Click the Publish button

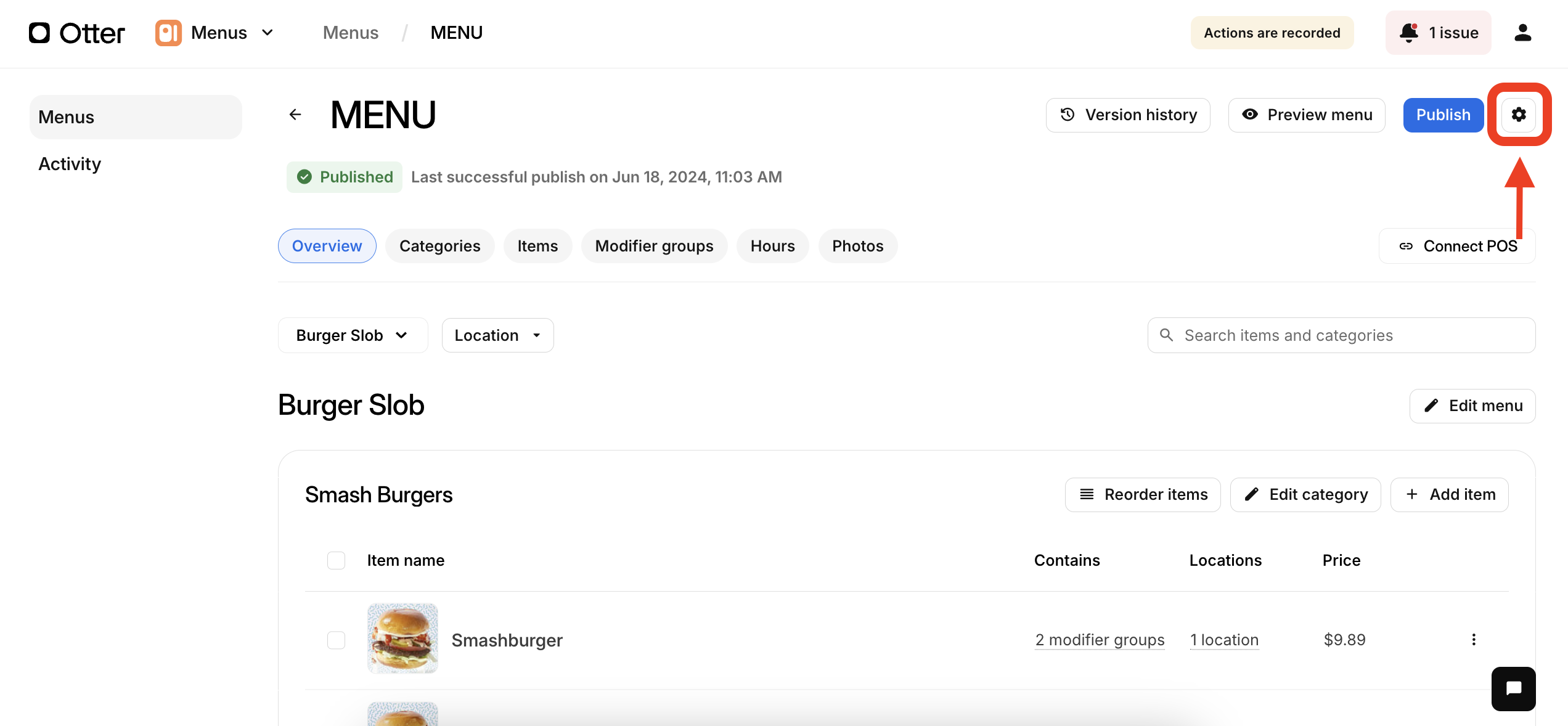[x=1443, y=115]
